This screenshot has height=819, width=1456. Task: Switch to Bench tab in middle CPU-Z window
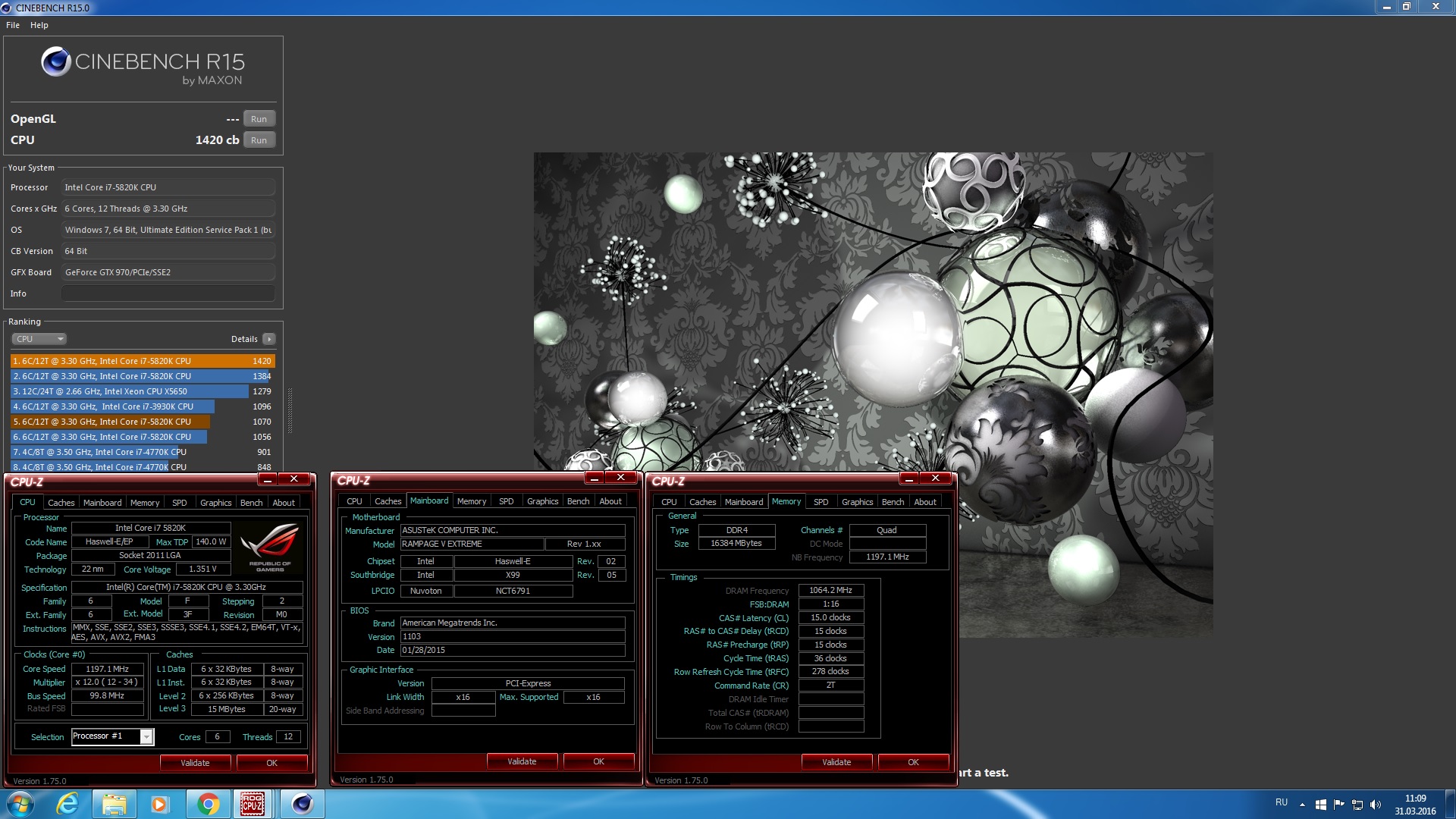[x=579, y=501]
